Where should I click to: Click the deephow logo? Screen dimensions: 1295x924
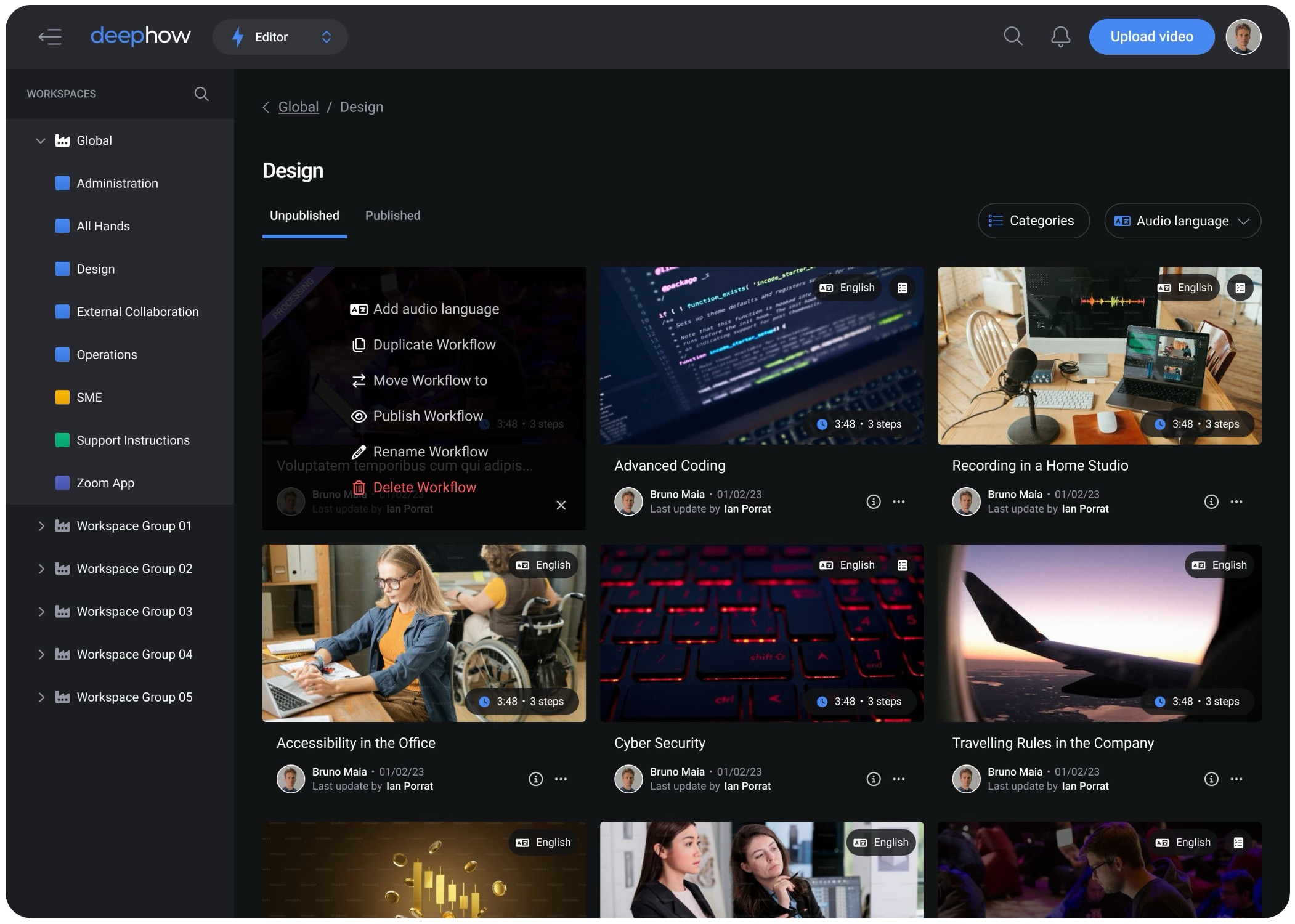pos(140,36)
